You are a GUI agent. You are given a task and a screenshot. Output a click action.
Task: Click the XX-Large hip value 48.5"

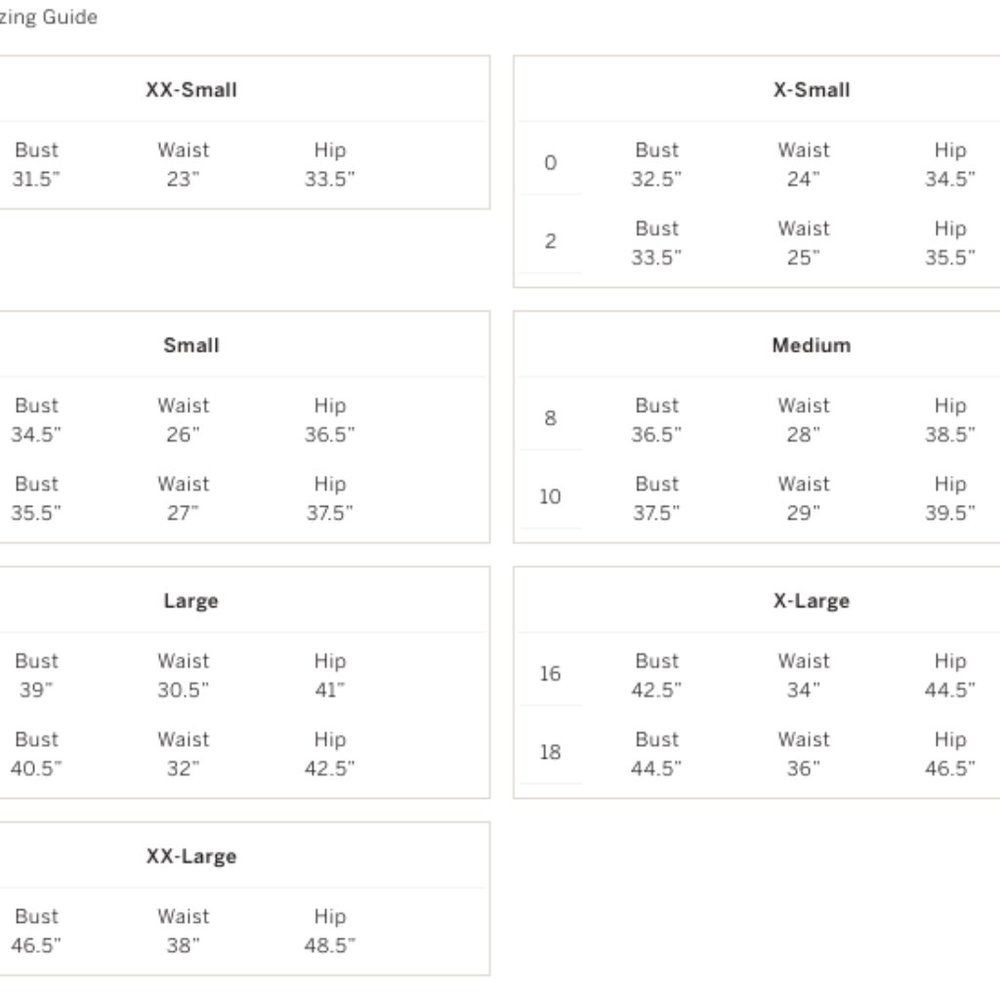click(x=330, y=945)
